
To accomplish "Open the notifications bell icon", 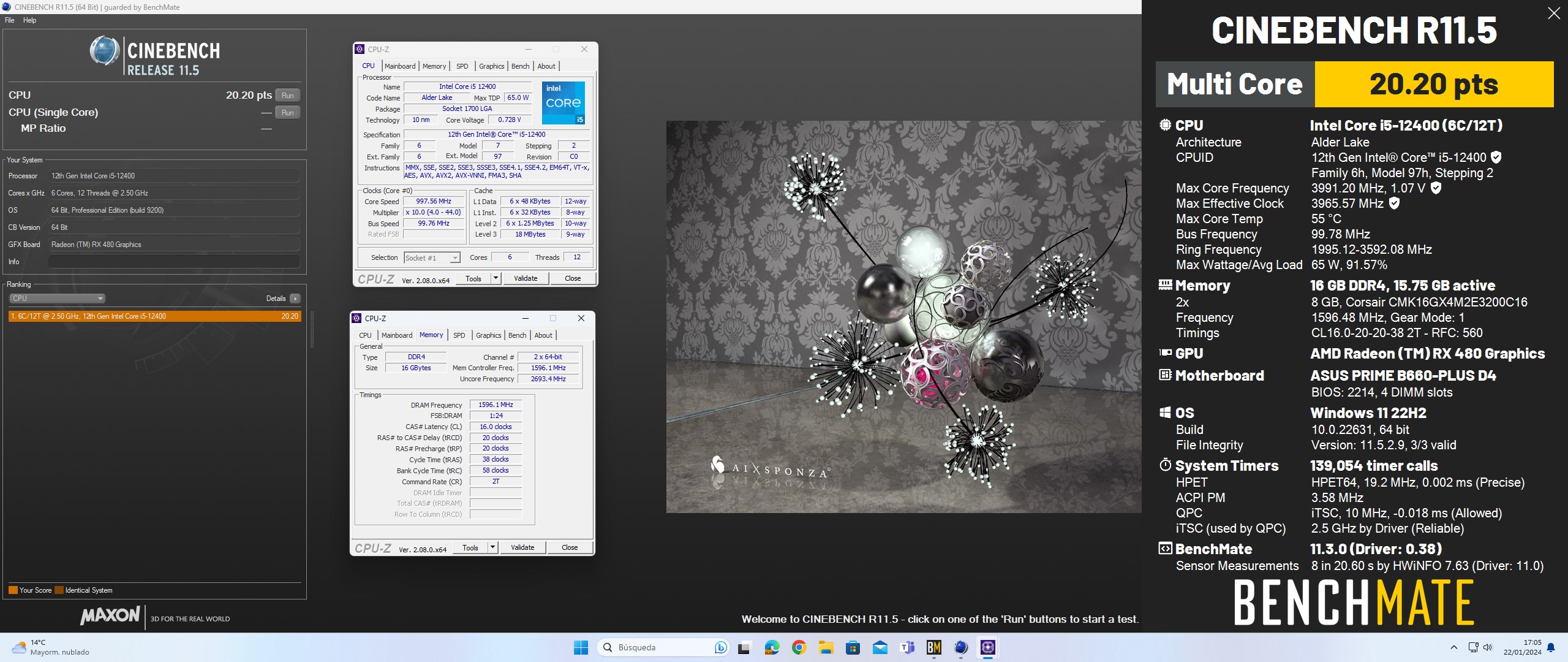I will click(1551, 647).
